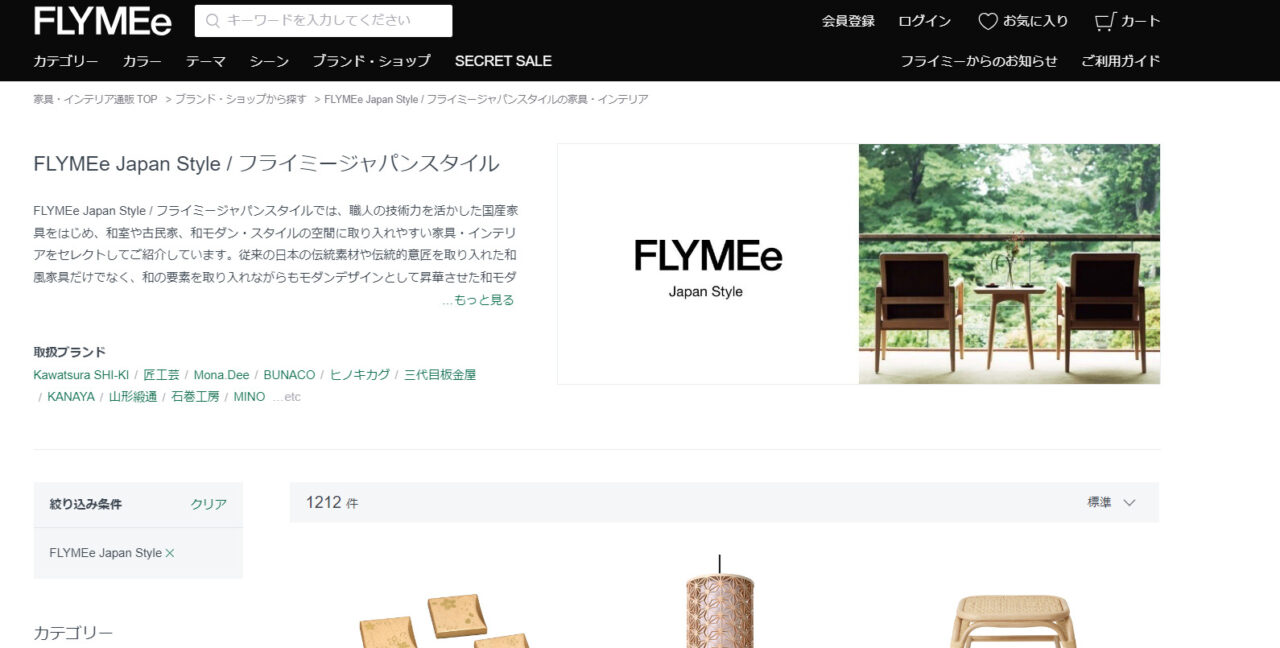
Task: Open the SECRET SALE menu item
Action: point(503,61)
